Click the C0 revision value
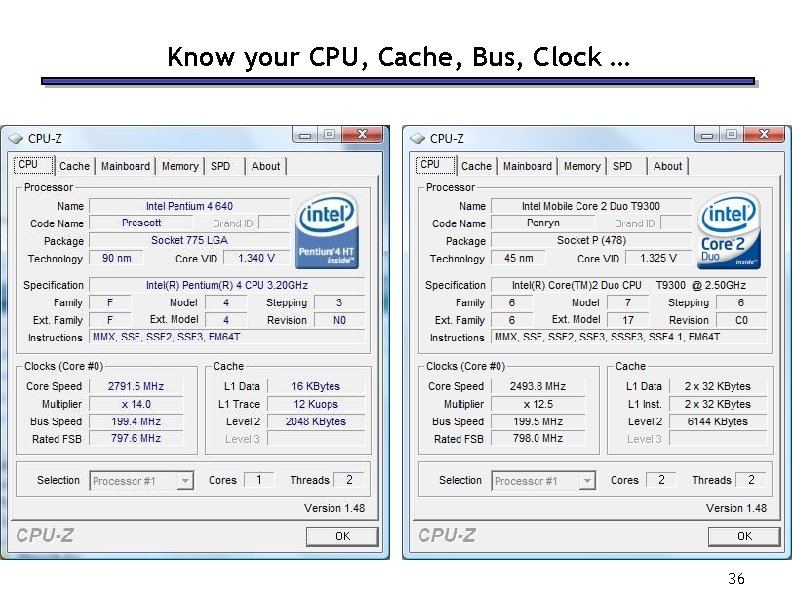792x612 pixels. pyautogui.click(x=741, y=320)
